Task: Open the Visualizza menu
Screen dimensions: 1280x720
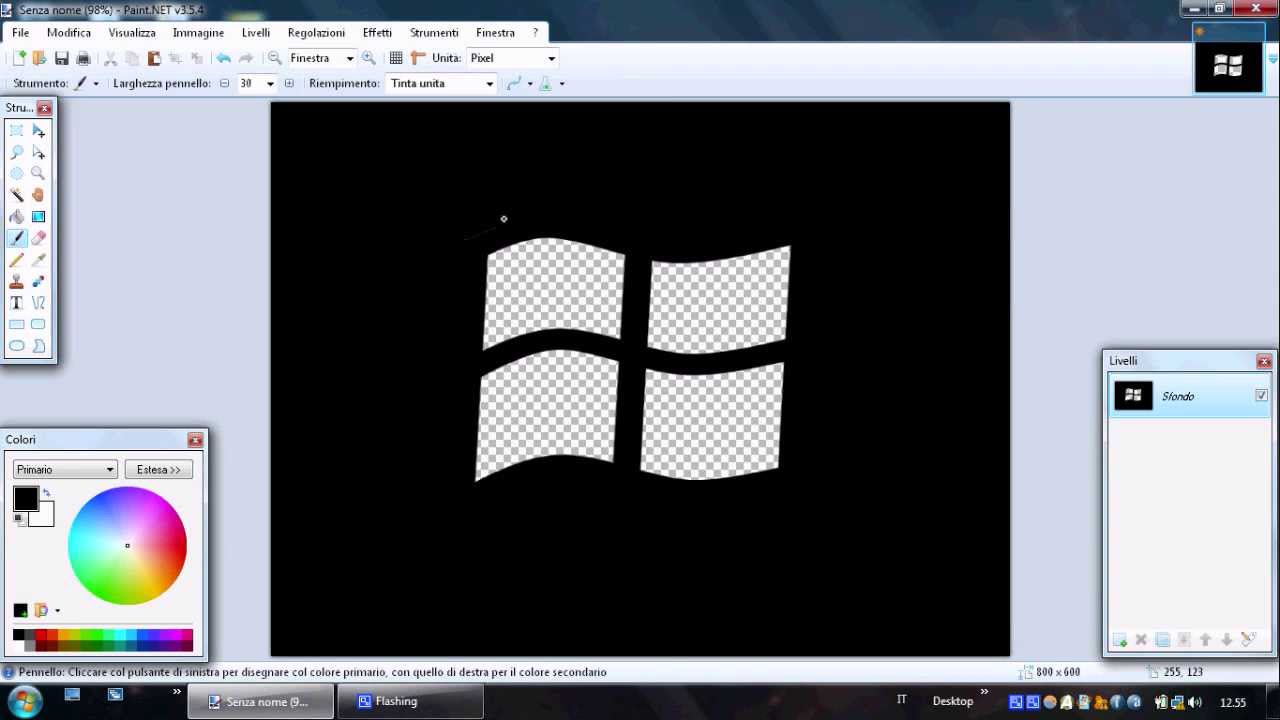Action: click(x=132, y=33)
